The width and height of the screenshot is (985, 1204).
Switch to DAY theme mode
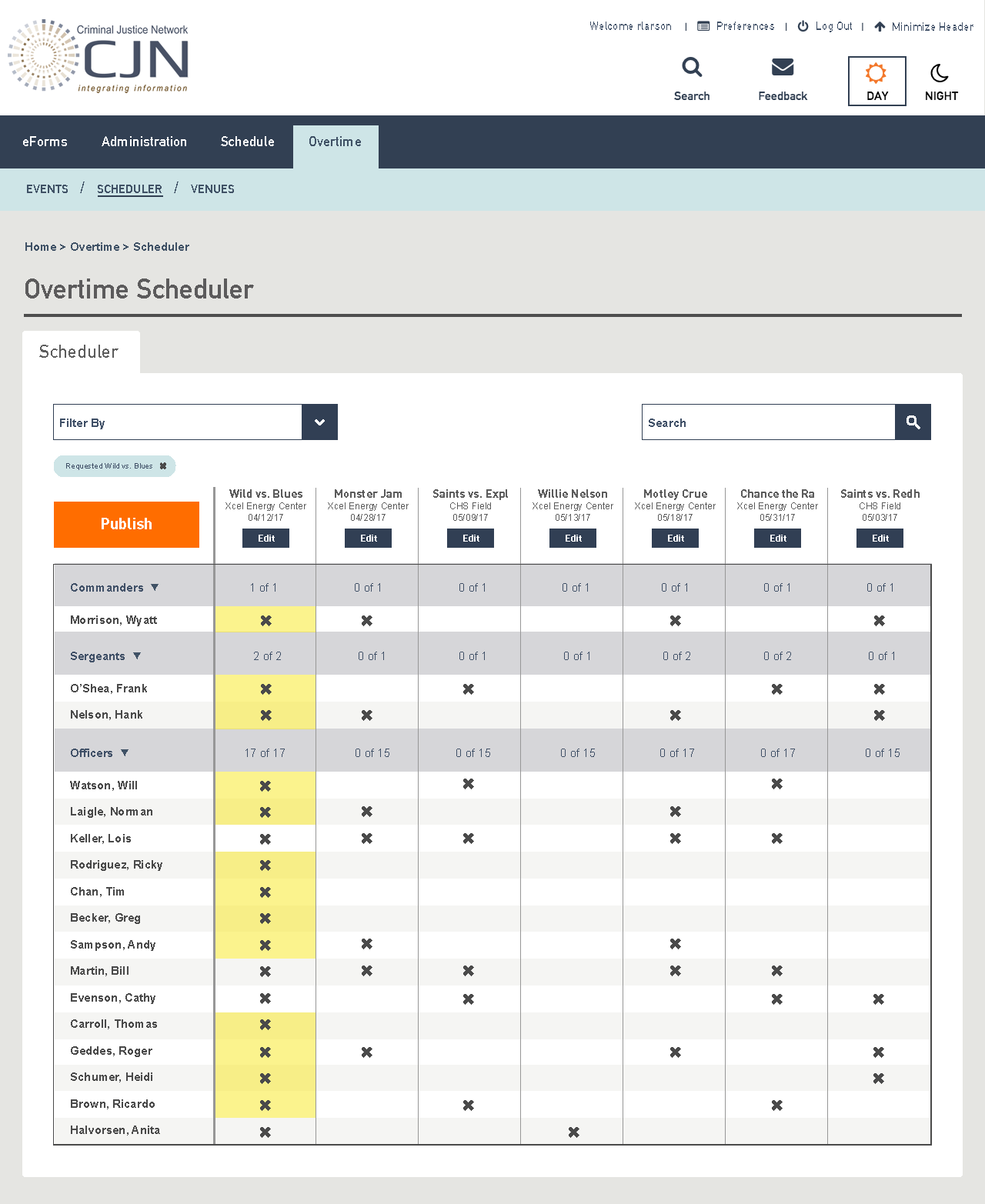coord(876,81)
